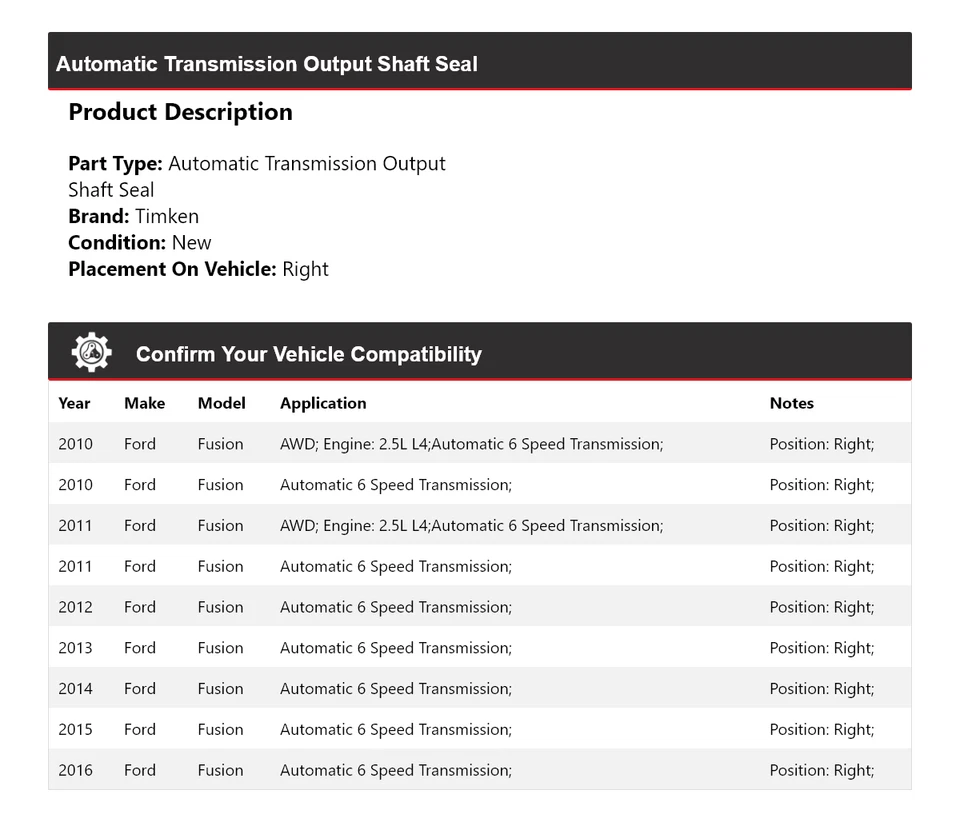Click the Make column header
The width and height of the screenshot is (960, 822).
click(x=144, y=403)
